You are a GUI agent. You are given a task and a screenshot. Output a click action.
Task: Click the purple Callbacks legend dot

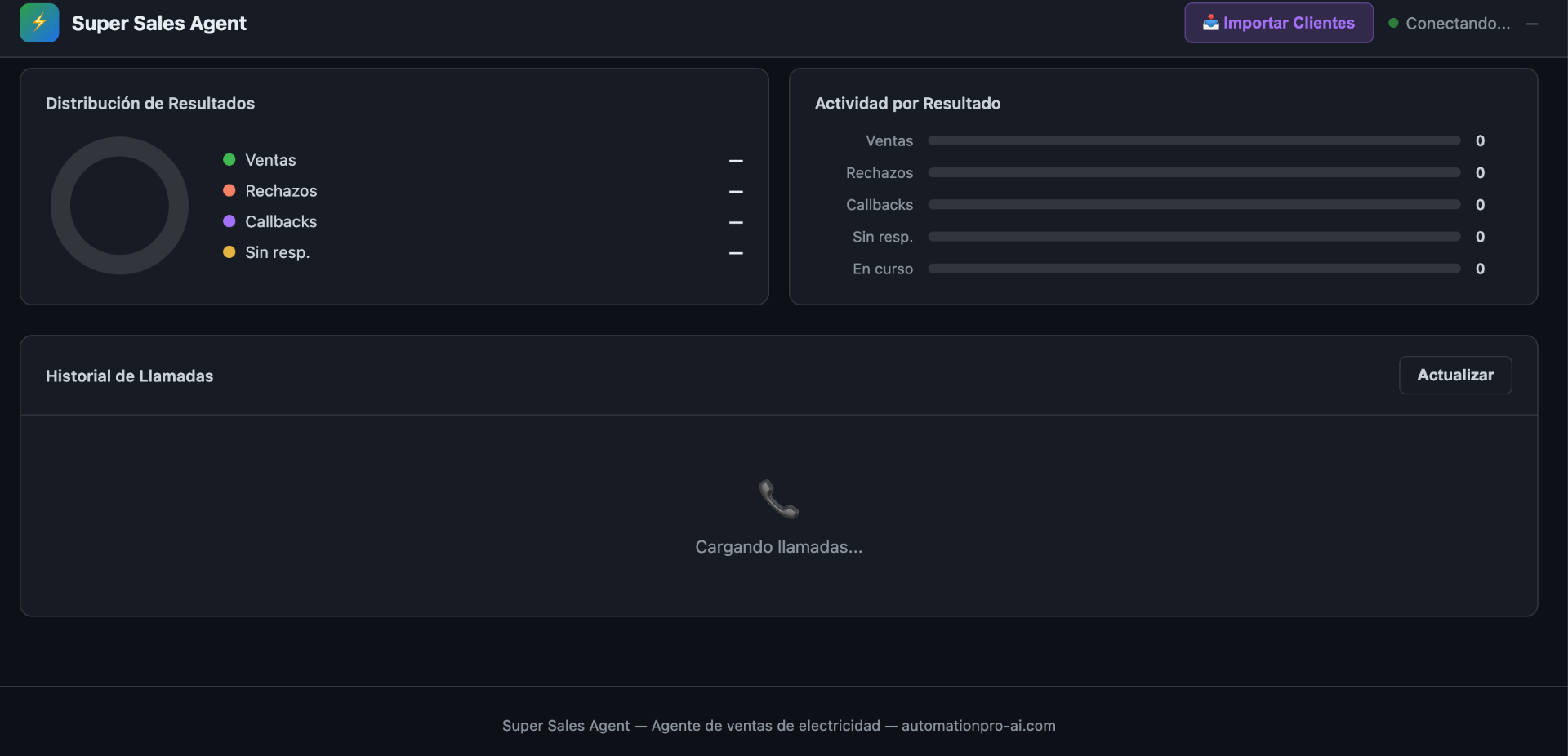pos(229,221)
